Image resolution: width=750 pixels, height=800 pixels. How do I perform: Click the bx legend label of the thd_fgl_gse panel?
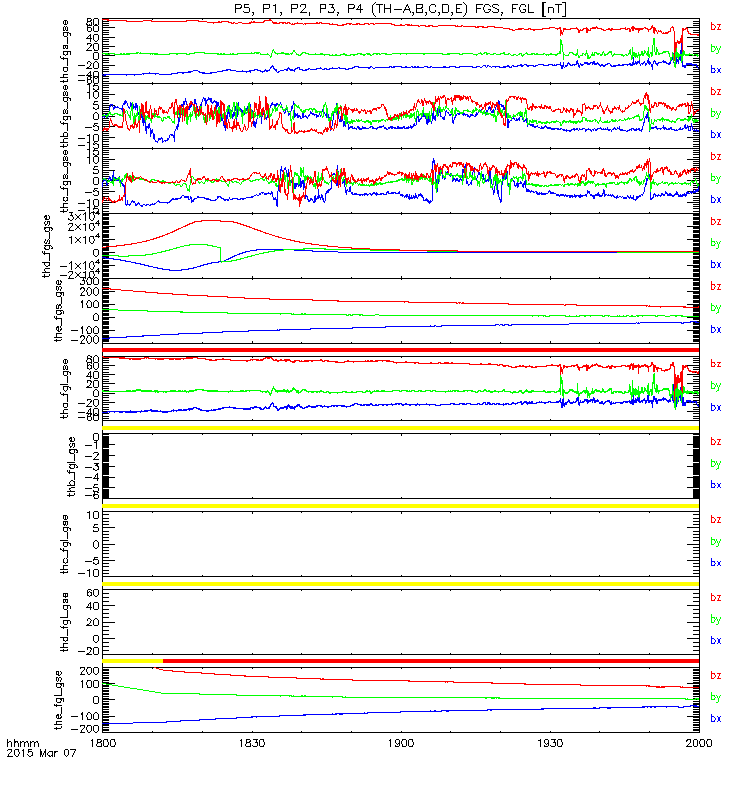[716, 640]
